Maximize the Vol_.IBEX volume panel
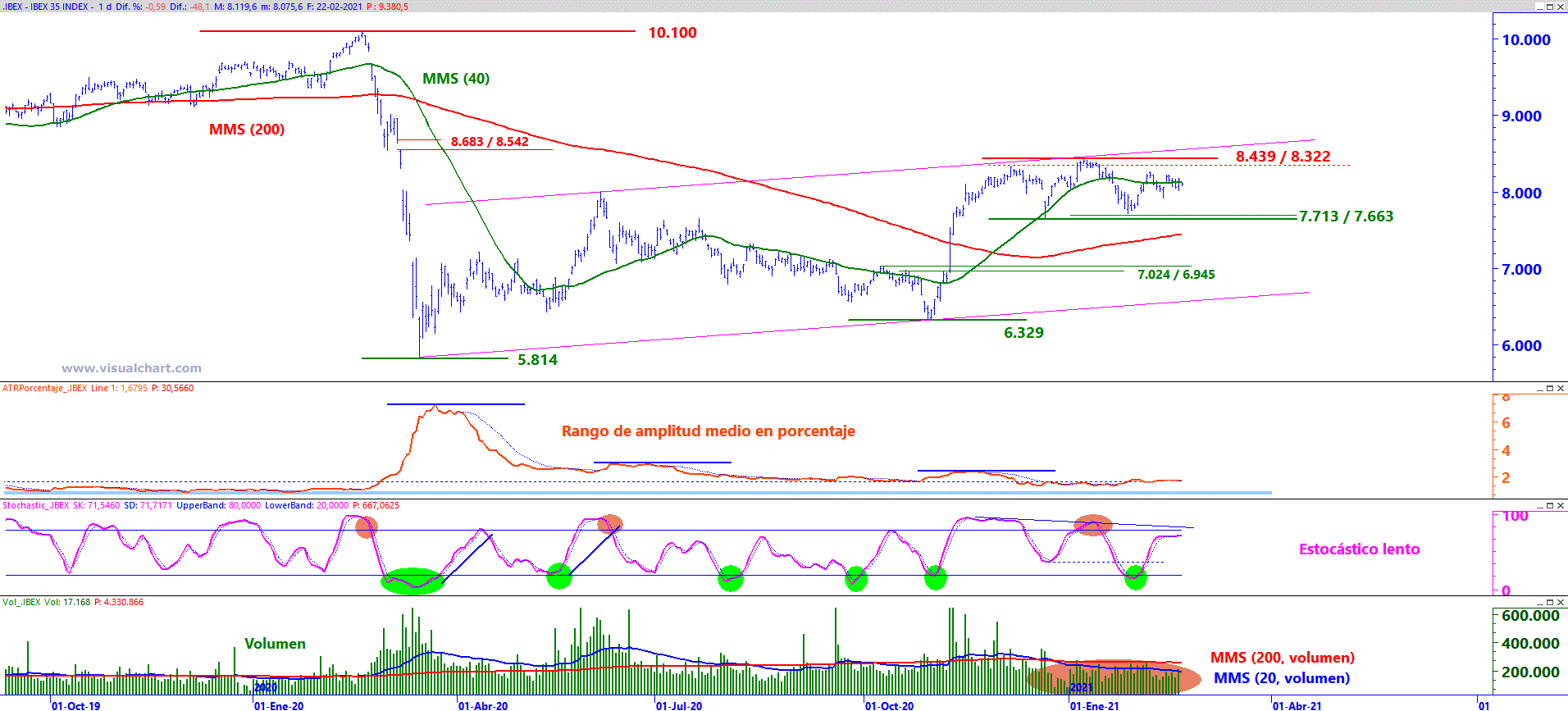Screen dimensions: 1568x711 pos(1550,603)
